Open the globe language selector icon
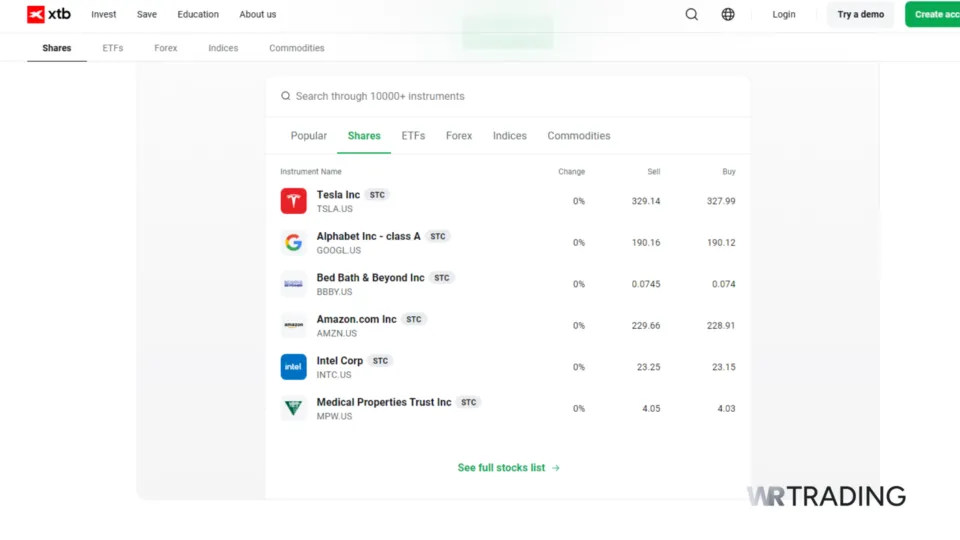 728,14
